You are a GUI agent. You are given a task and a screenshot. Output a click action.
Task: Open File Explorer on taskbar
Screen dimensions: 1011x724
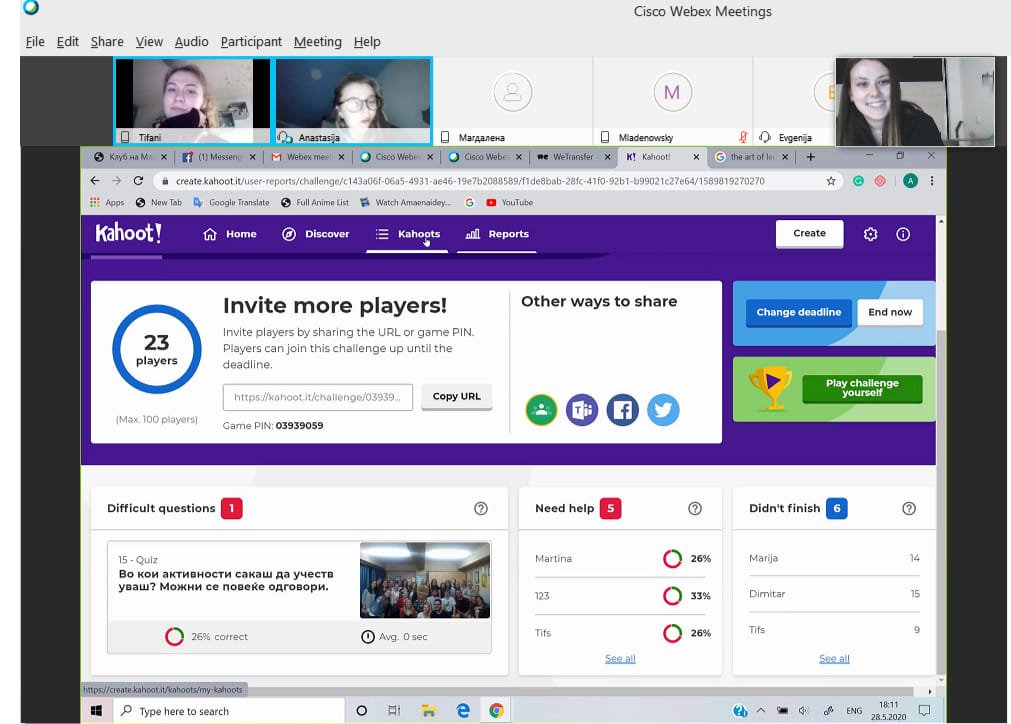[428, 710]
